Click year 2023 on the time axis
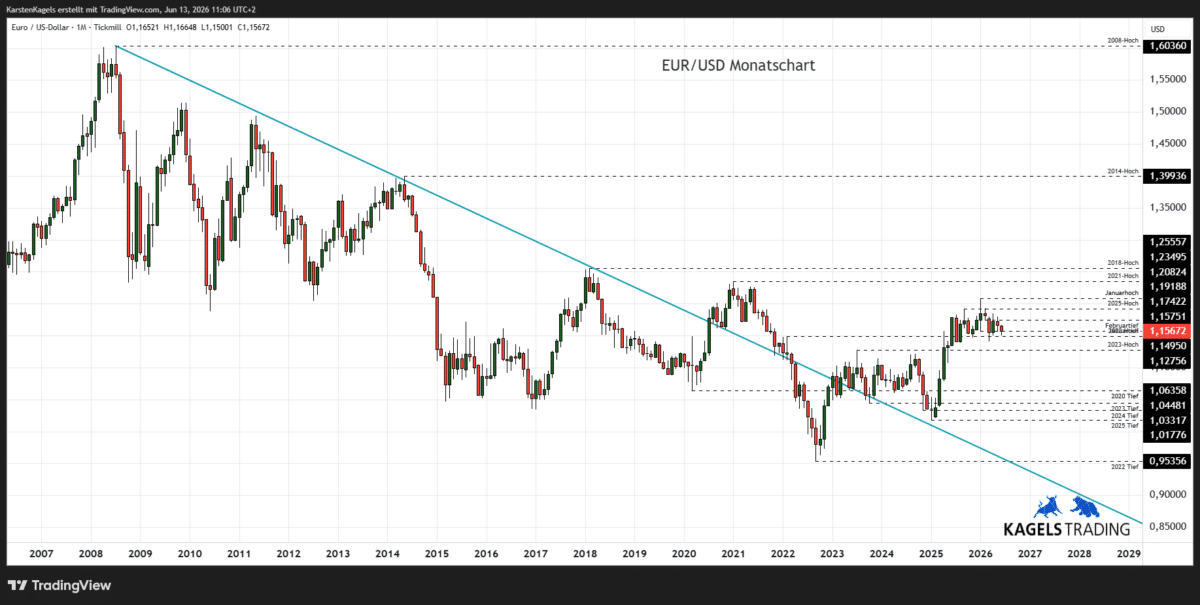Image resolution: width=1200 pixels, height=605 pixels. click(832, 553)
